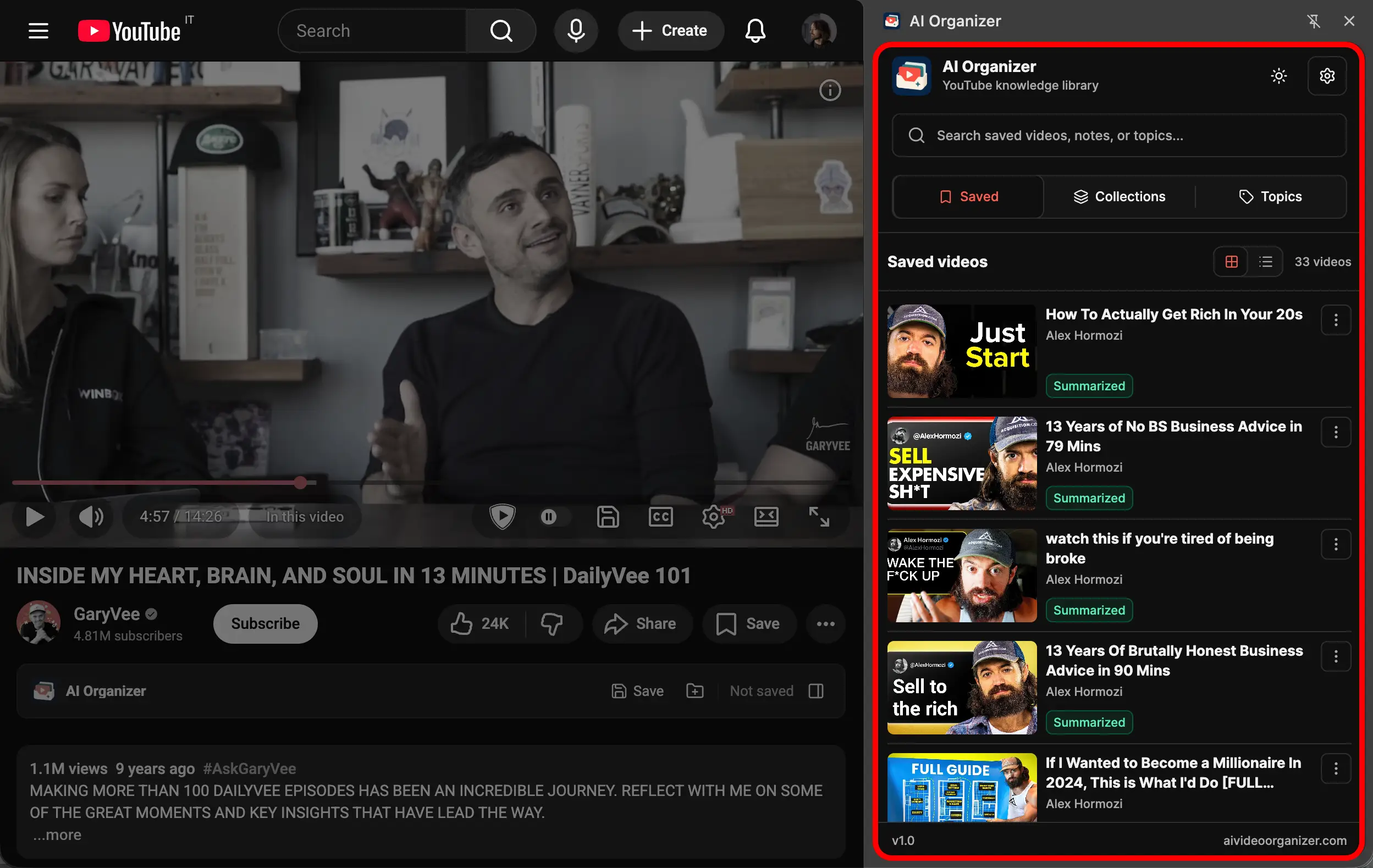Show video info card icon
This screenshot has height=868, width=1373.
(x=830, y=90)
